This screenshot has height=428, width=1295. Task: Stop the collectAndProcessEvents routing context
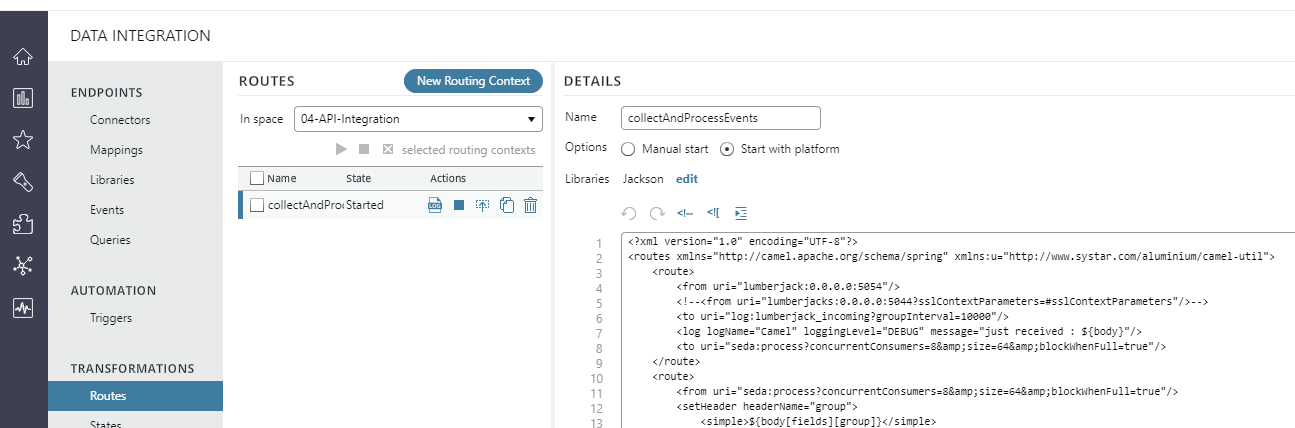click(459, 205)
